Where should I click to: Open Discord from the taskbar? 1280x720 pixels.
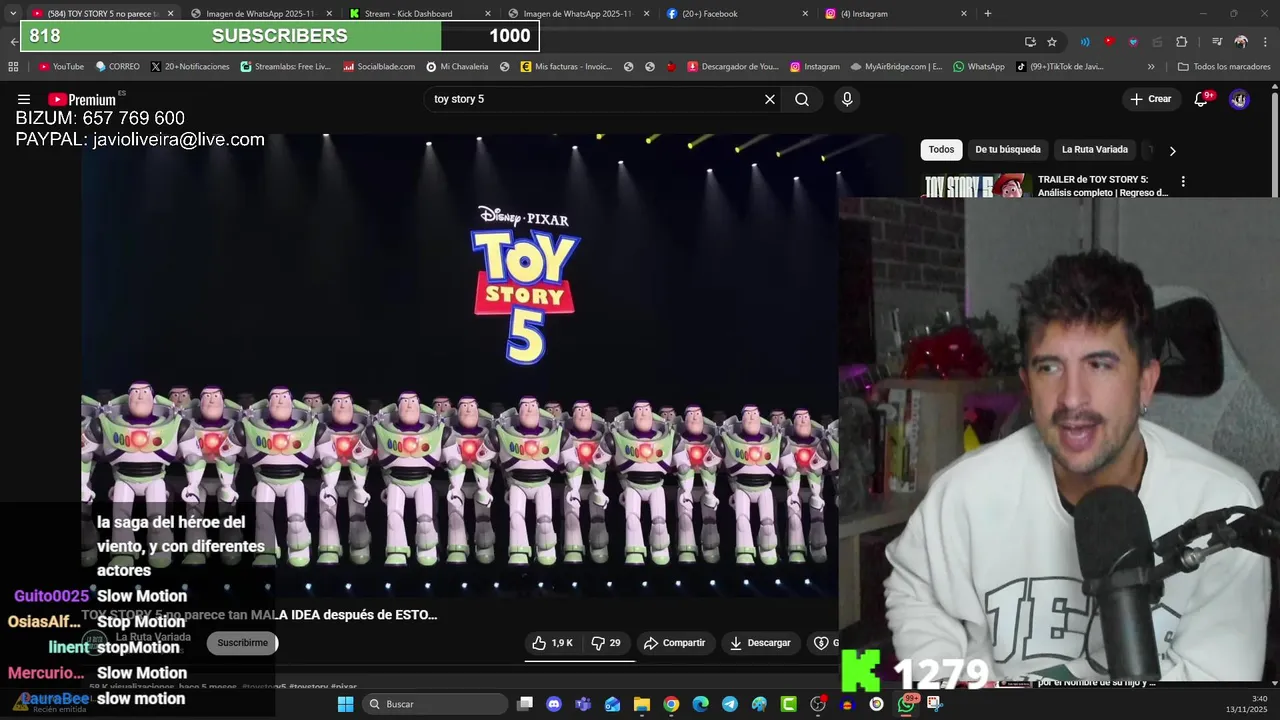[x=554, y=704]
